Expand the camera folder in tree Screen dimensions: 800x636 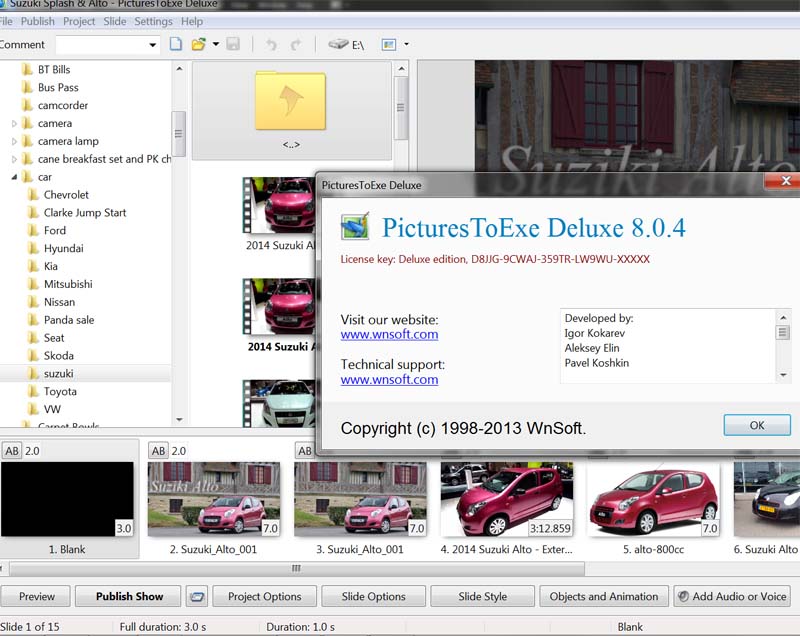(x=15, y=124)
